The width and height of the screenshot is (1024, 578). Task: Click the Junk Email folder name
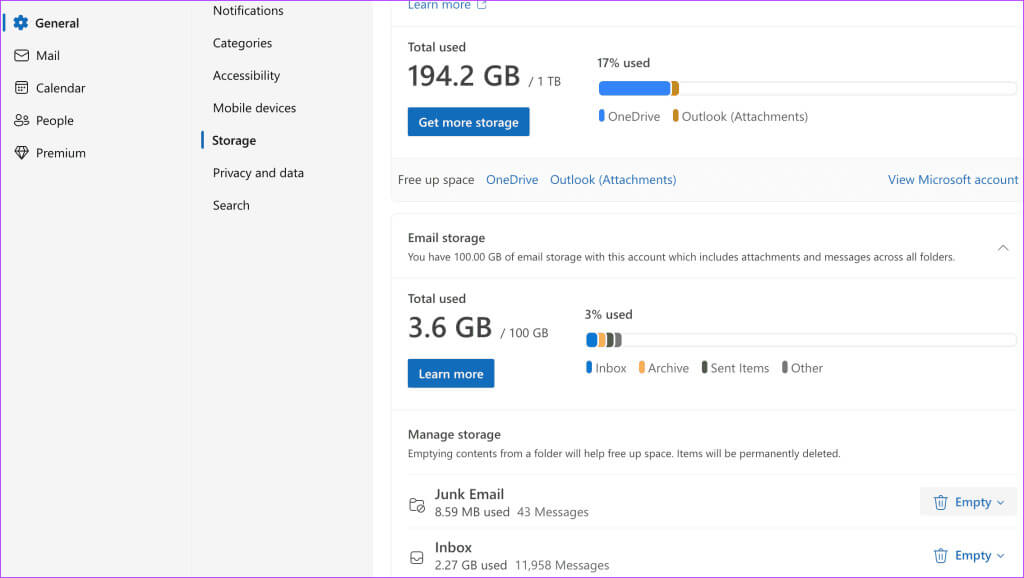(x=469, y=494)
